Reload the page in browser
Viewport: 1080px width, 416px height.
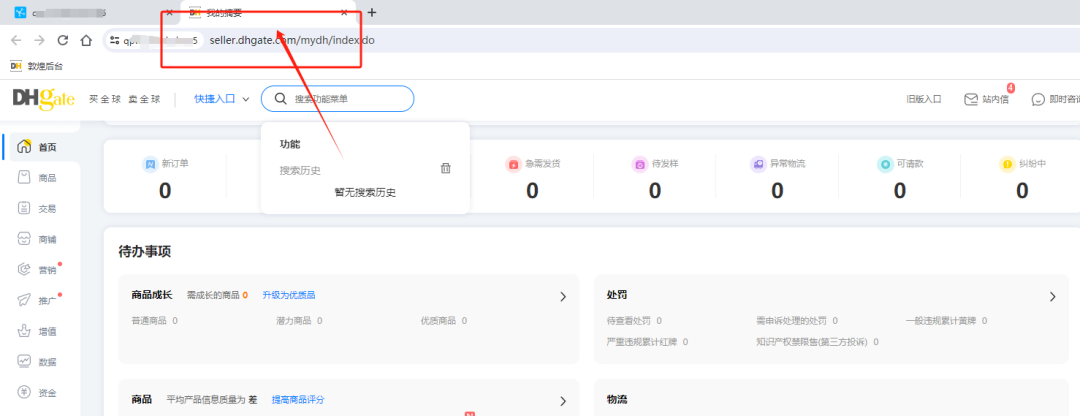point(63,40)
